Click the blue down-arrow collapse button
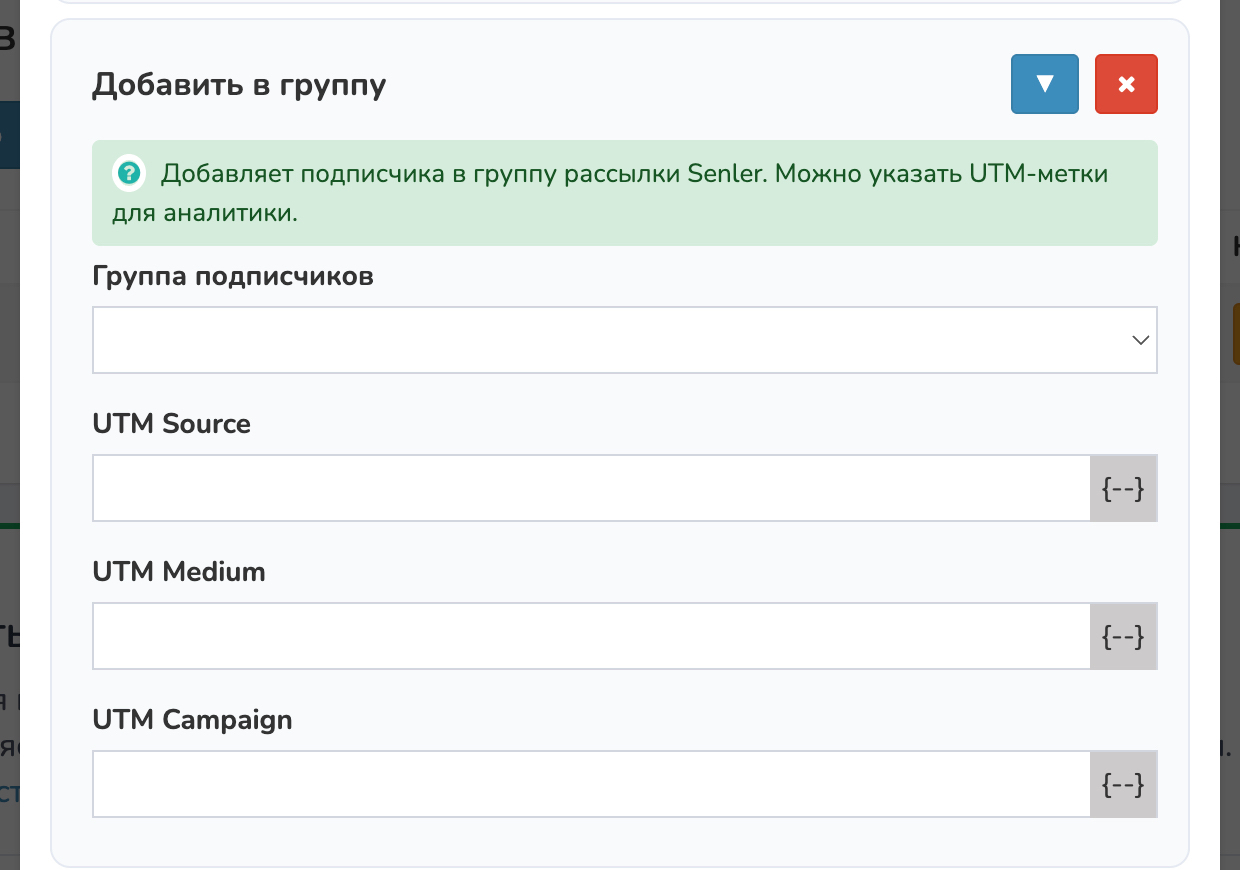1240x870 pixels. click(1045, 84)
